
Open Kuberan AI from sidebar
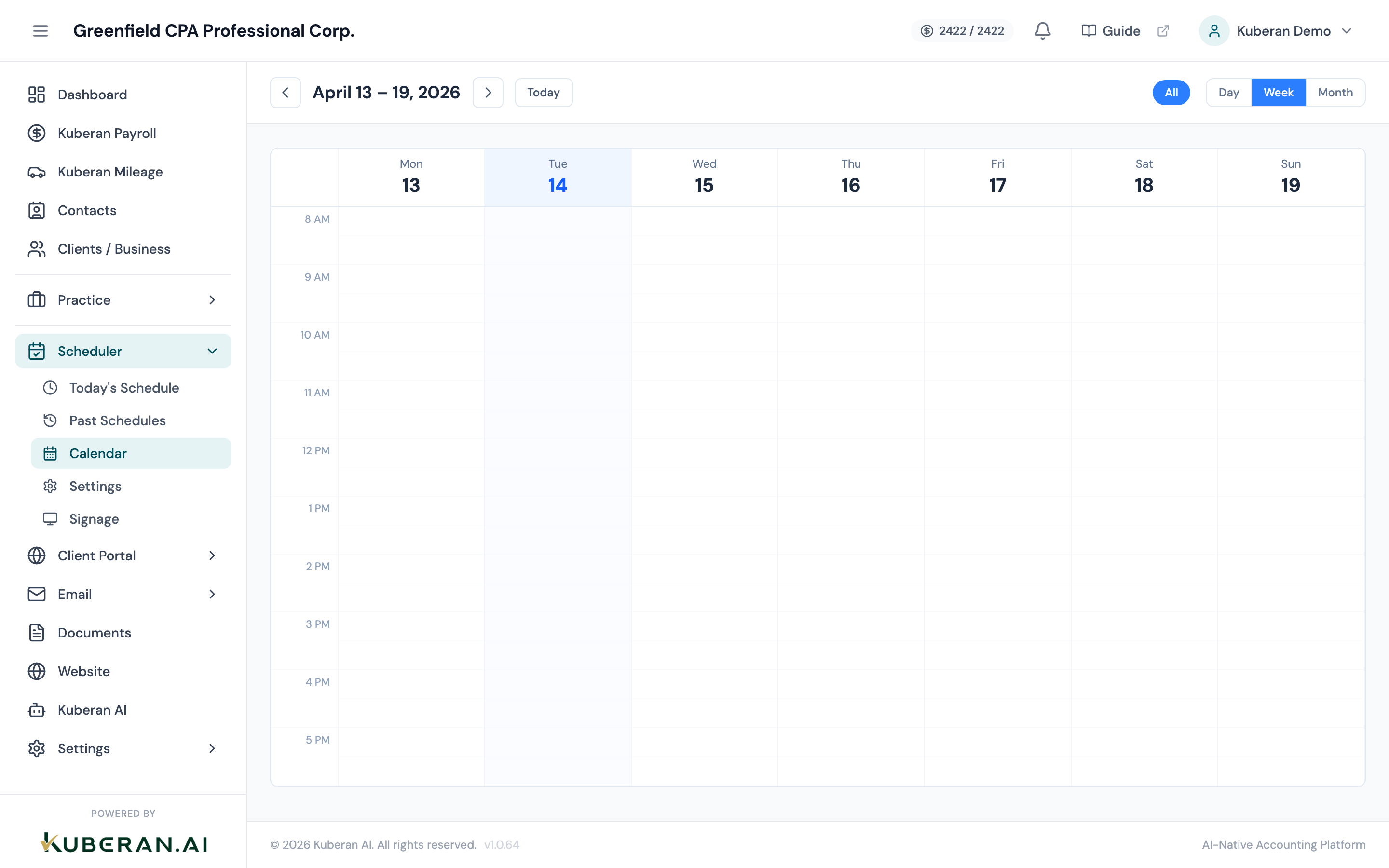[x=123, y=709]
